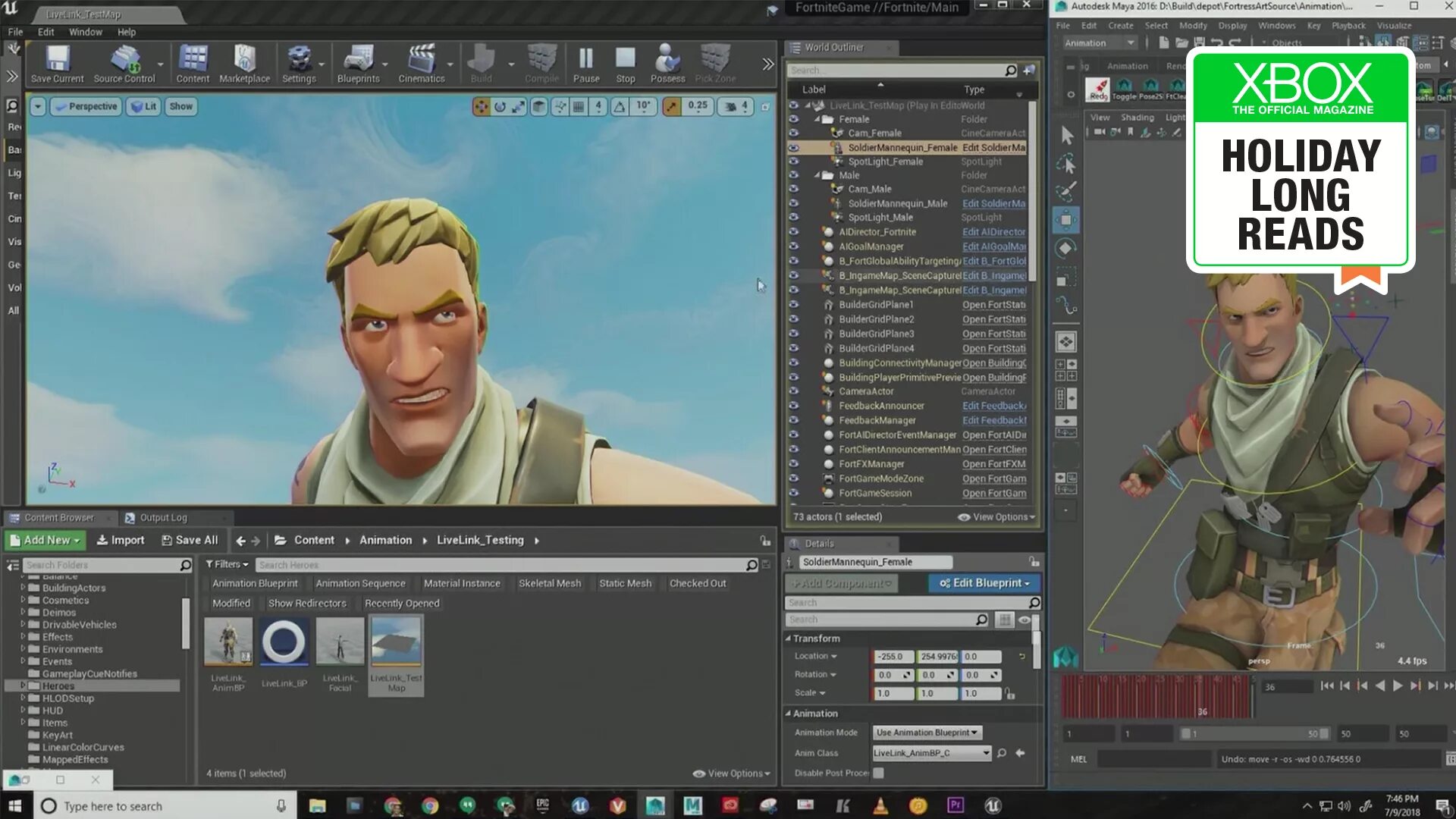
Task: Click the Play button in Maya timeline
Action: click(x=1397, y=685)
